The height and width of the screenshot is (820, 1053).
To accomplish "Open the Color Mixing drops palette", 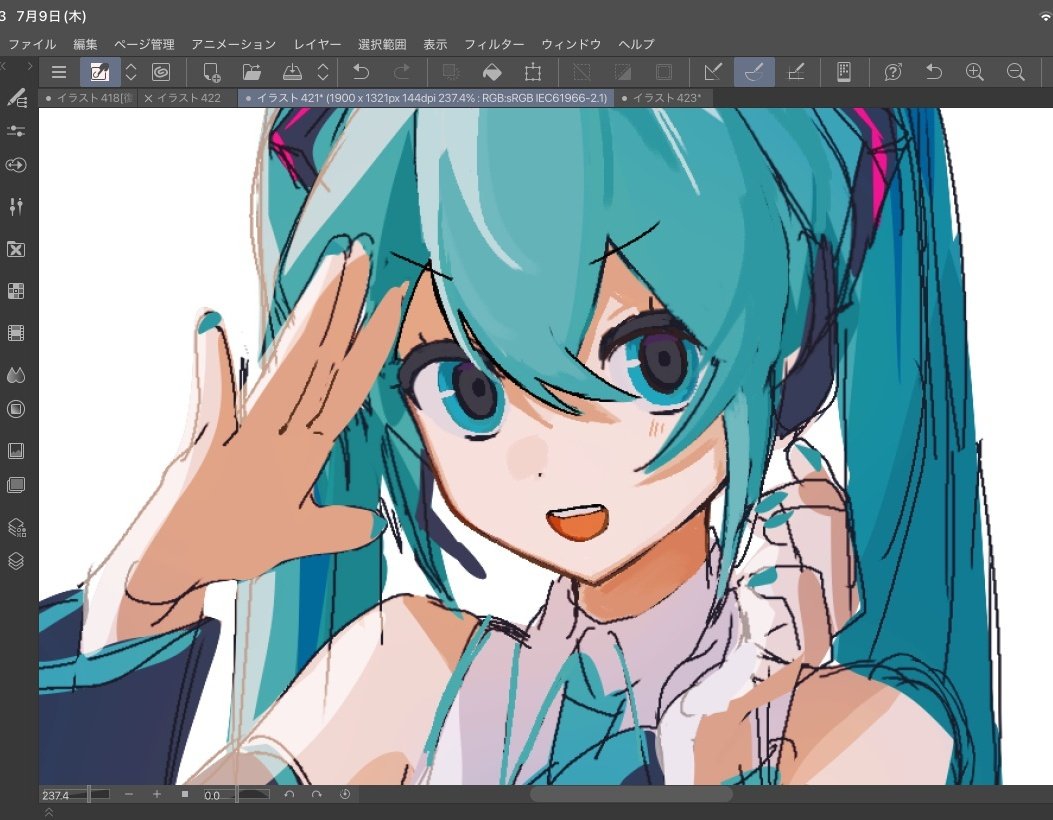I will [16, 375].
